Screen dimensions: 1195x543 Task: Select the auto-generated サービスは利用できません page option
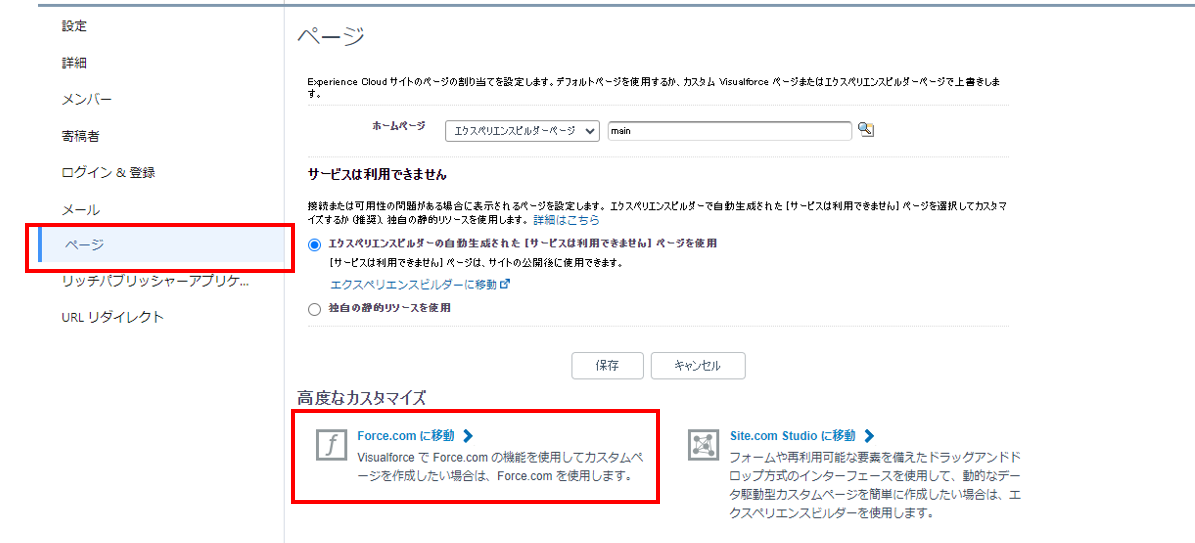tap(314, 244)
